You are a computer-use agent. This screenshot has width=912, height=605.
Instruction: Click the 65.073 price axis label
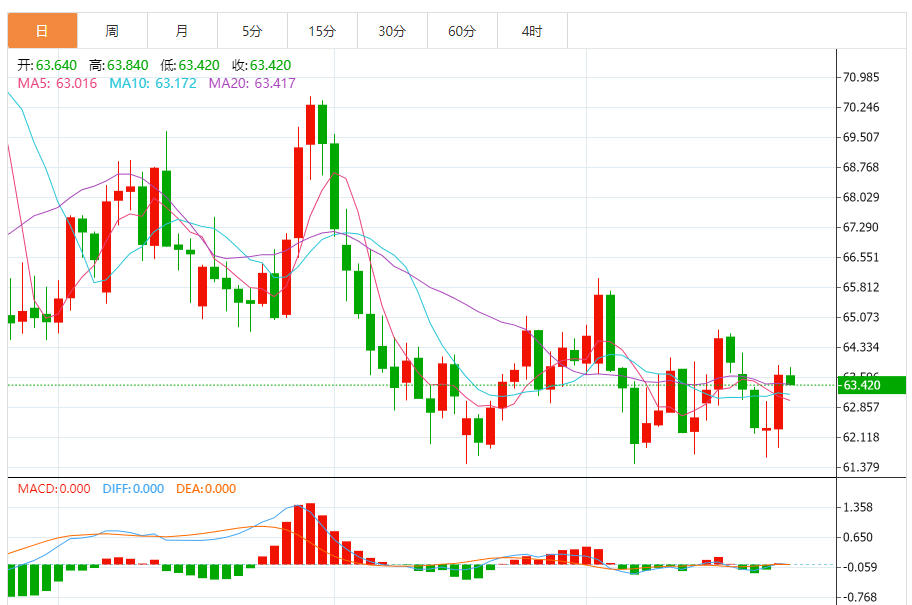[861, 317]
